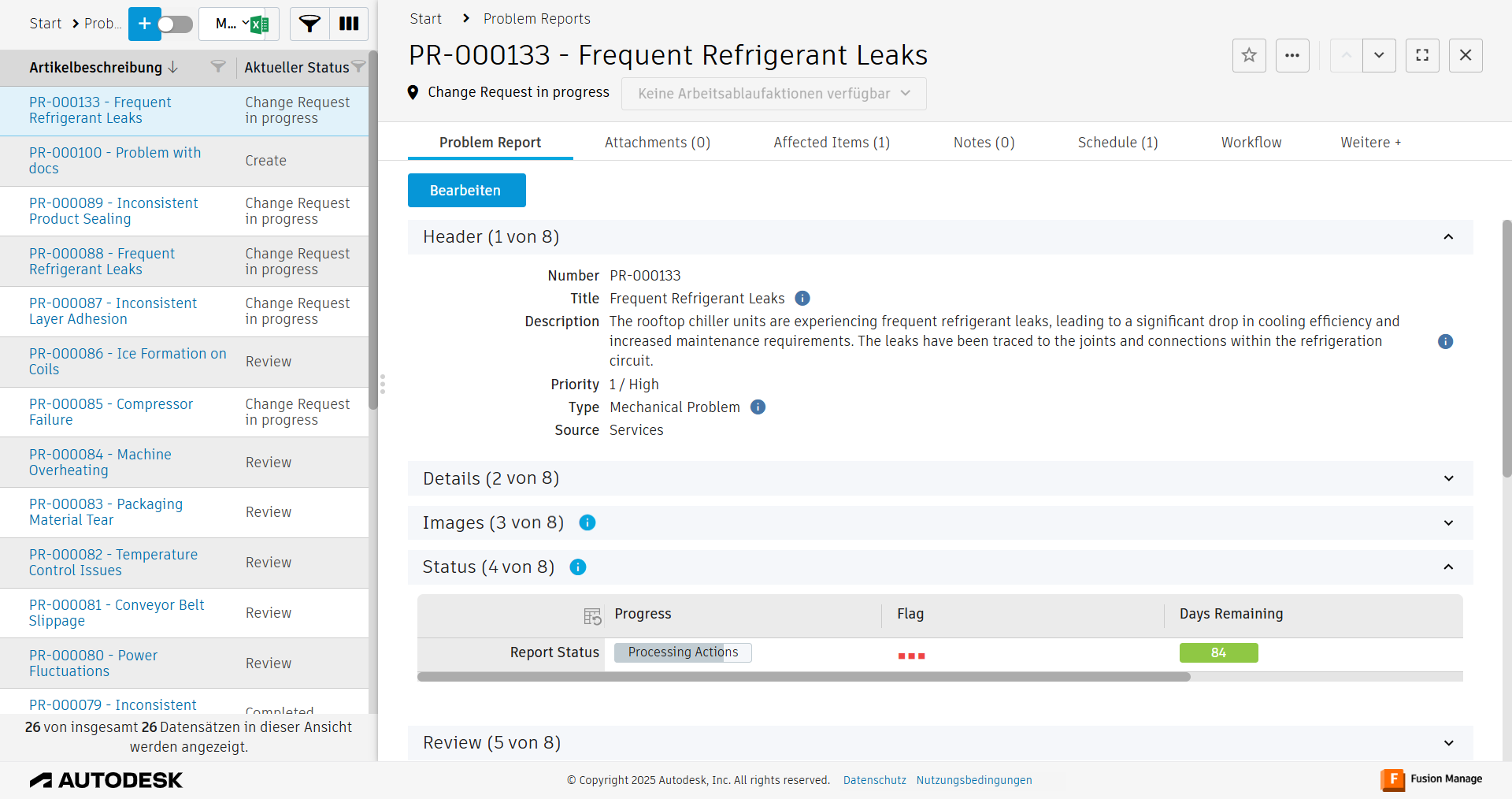The image size is (1512, 799).
Task: Click the detail panel vertical scrollbar
Action: coord(1506,347)
